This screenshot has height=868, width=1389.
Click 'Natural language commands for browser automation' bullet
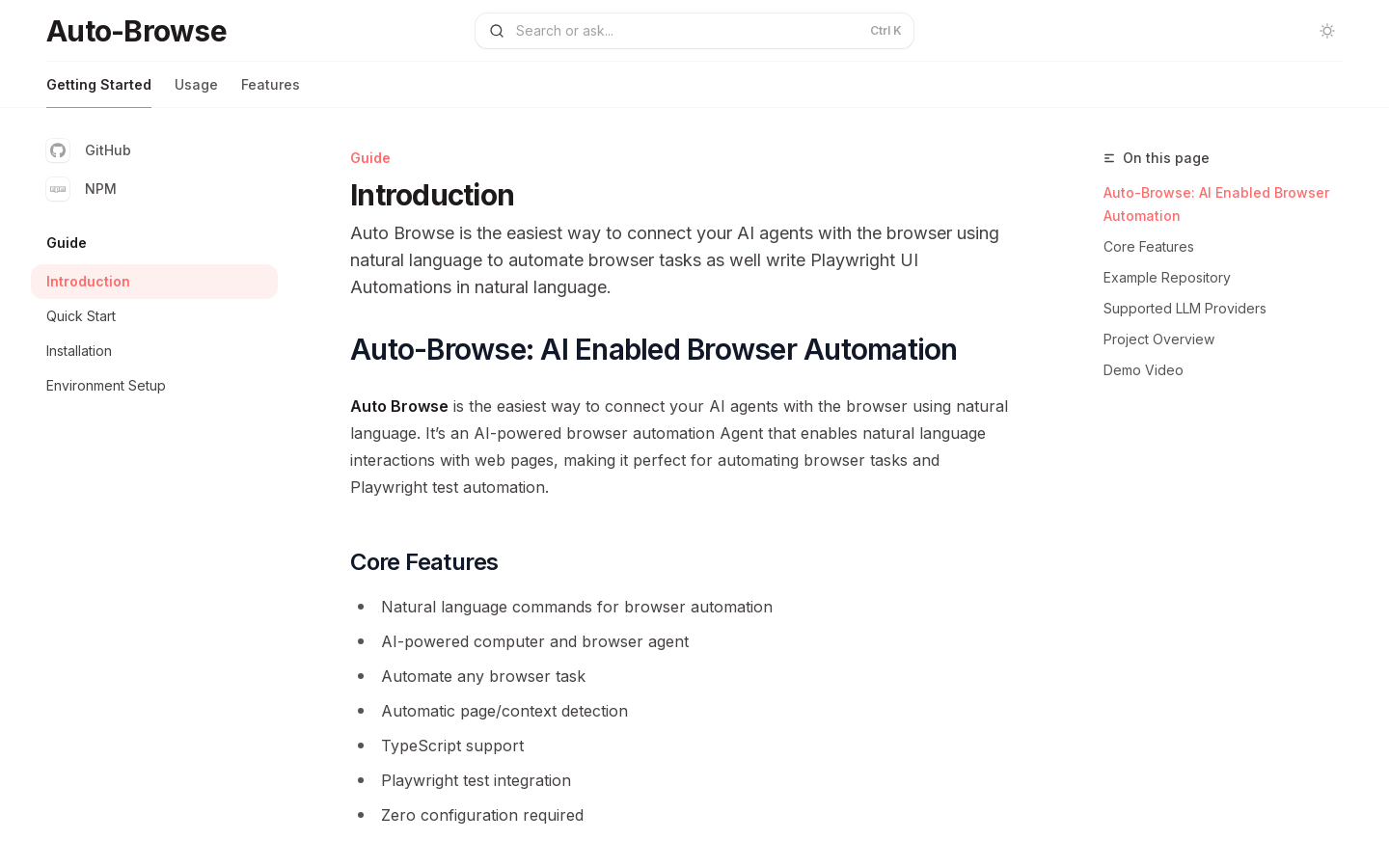pyautogui.click(x=577, y=607)
